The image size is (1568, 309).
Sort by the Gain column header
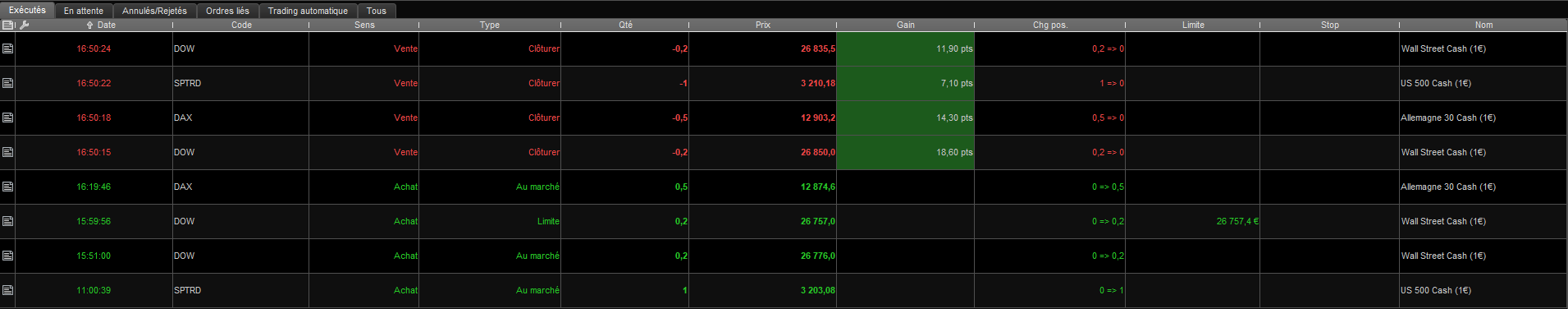[x=906, y=25]
